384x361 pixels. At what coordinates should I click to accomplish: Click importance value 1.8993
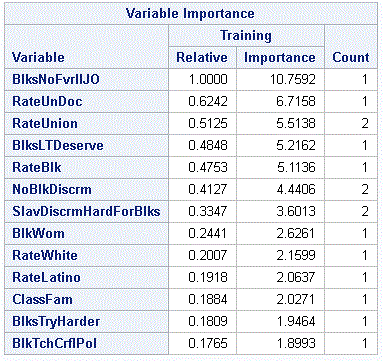(x=296, y=343)
